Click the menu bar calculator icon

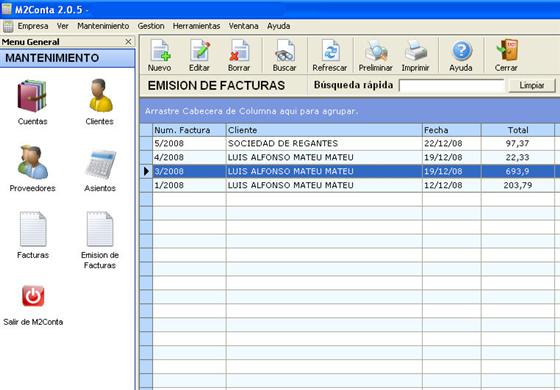8,26
